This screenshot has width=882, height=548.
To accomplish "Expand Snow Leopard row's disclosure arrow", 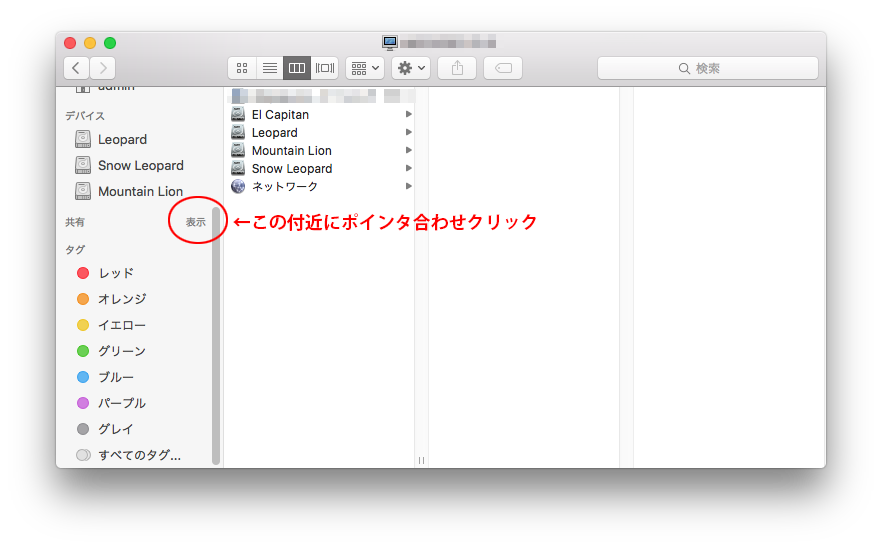I will [x=409, y=168].
